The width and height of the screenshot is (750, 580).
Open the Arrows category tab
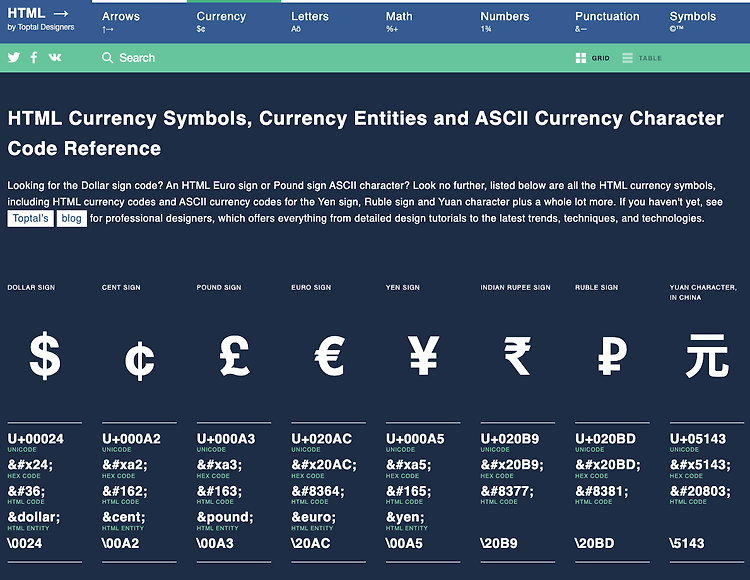click(x=121, y=22)
